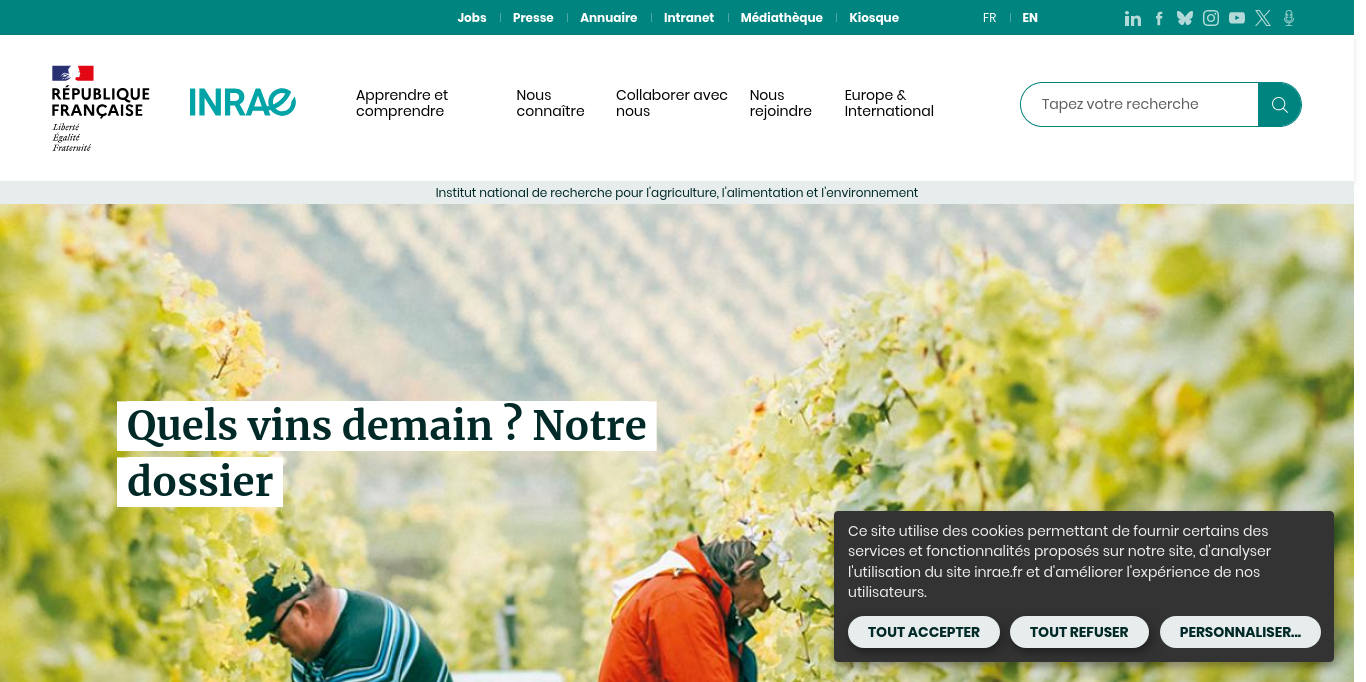
Task: Click the X (Twitter) icon
Action: pyautogui.click(x=1263, y=18)
